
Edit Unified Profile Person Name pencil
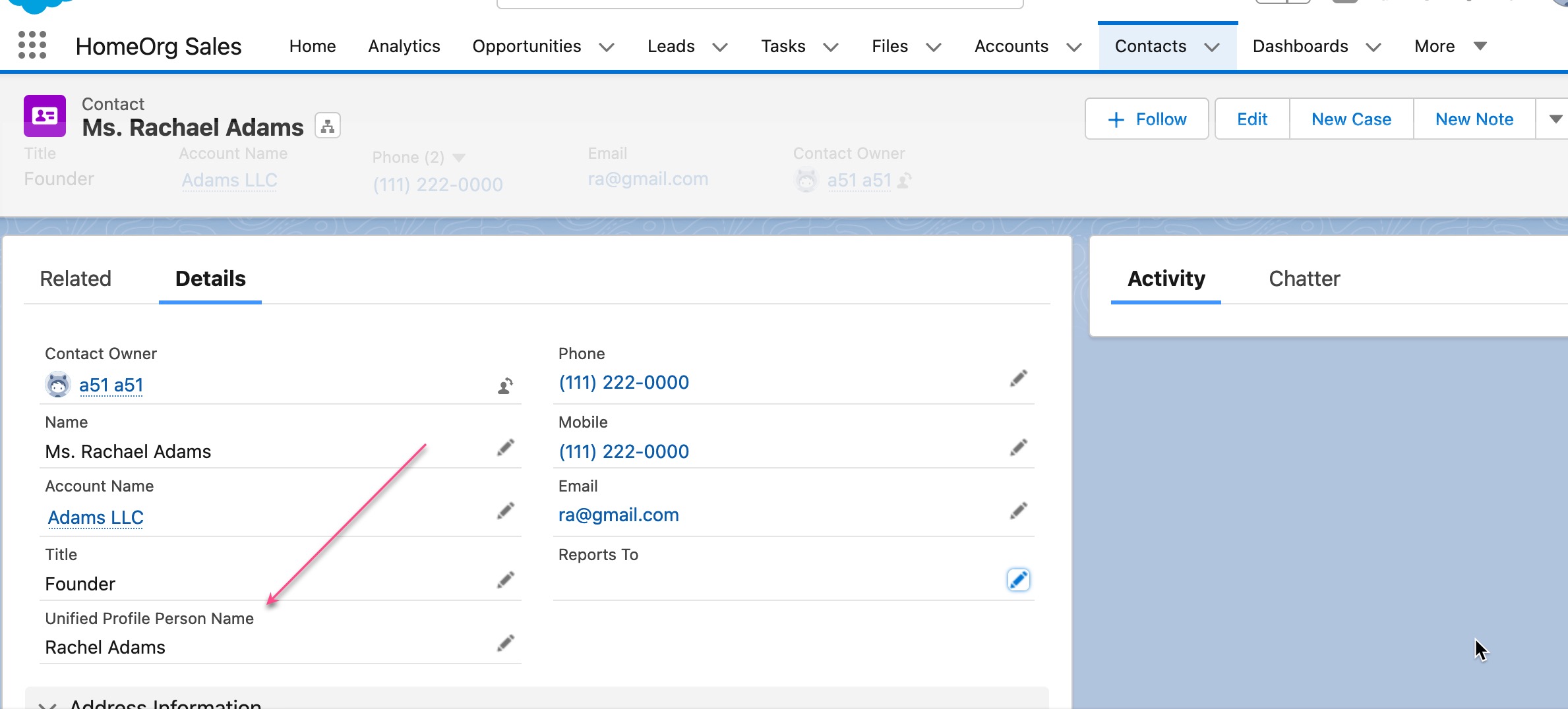pyautogui.click(x=505, y=644)
